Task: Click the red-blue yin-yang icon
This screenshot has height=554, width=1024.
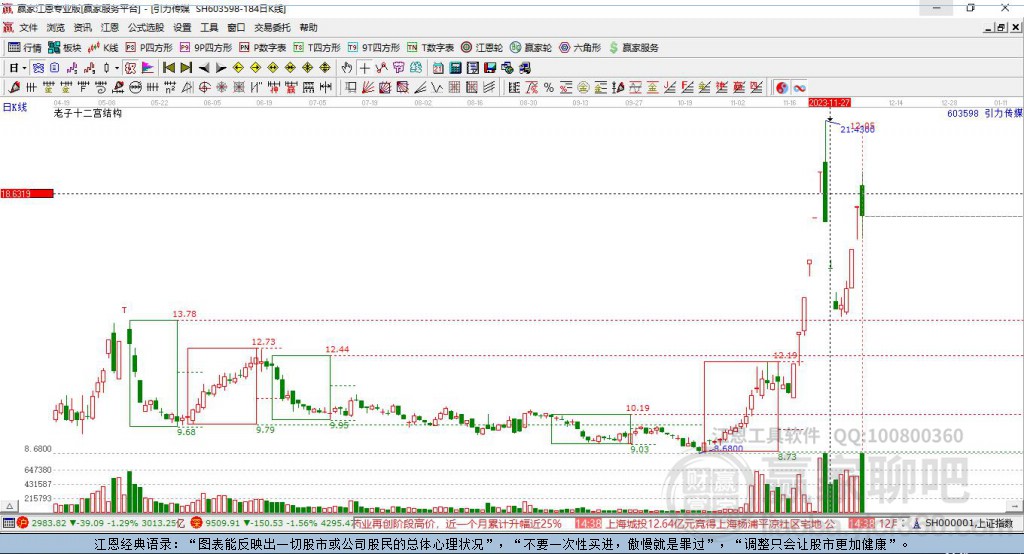Action: point(782,87)
